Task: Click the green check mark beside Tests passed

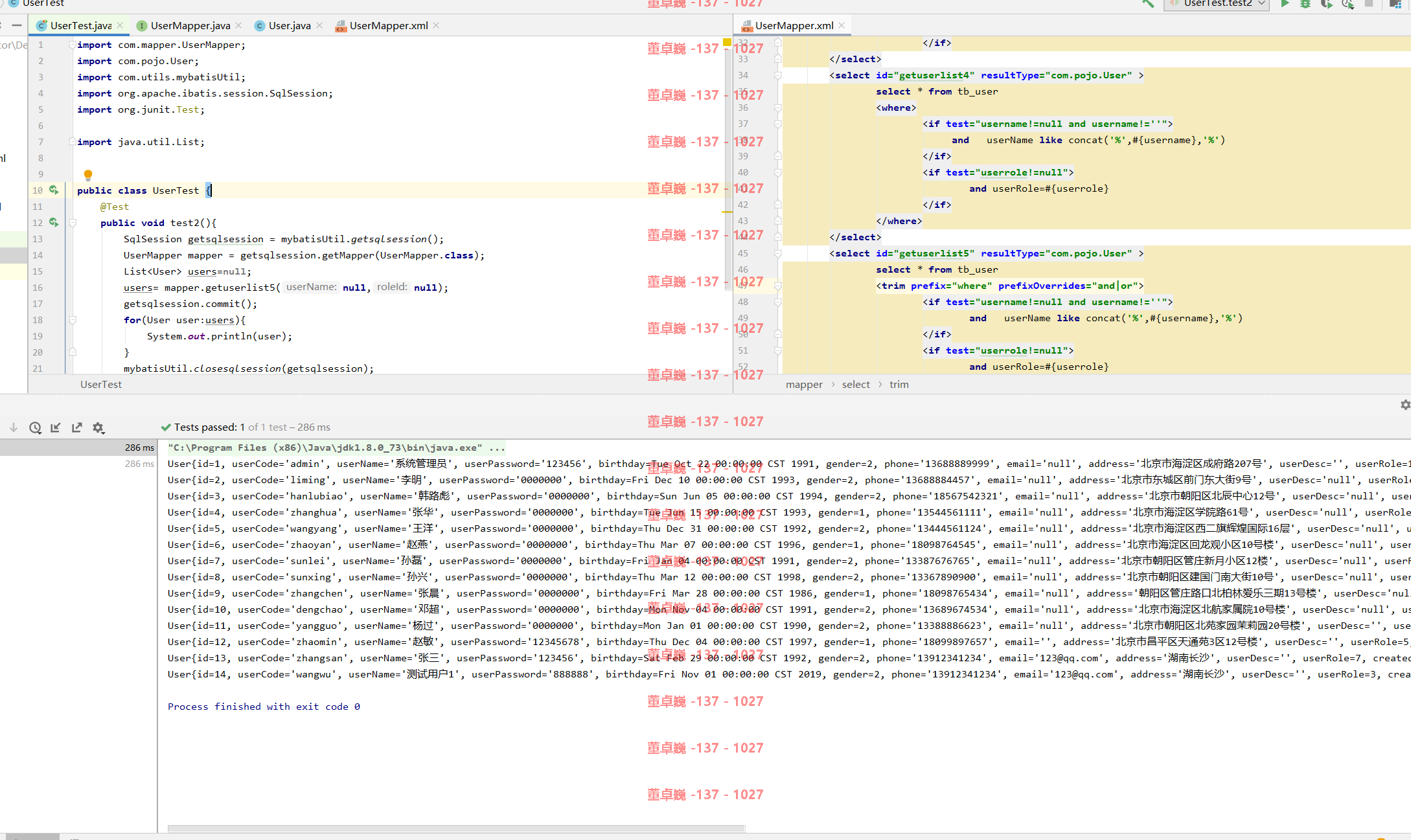Action: [x=166, y=427]
